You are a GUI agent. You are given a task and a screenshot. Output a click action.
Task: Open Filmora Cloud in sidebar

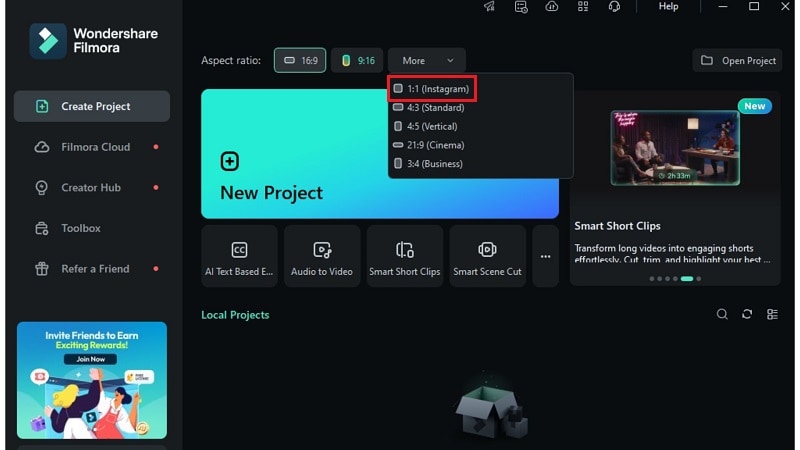(x=92, y=147)
